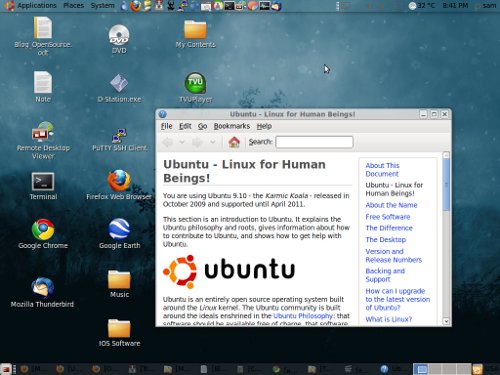
Task: Click the help window entry in taskbar
Action: click(393, 369)
